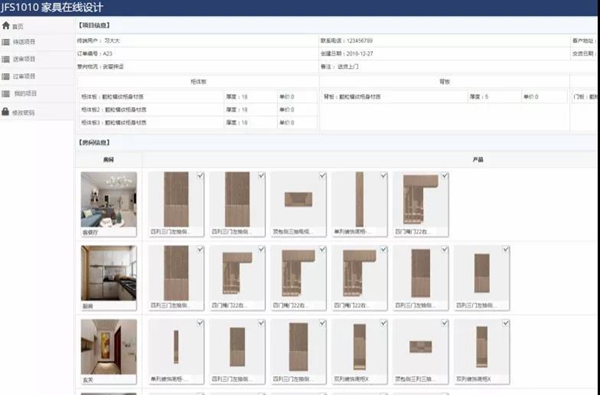Uncheck first product in the 厨房 row
Image resolution: width=600 pixels, height=395 pixels.
[x=200, y=249]
